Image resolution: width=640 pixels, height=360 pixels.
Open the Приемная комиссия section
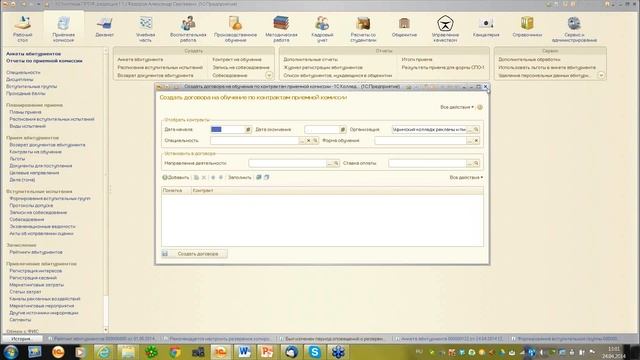pos(63,28)
